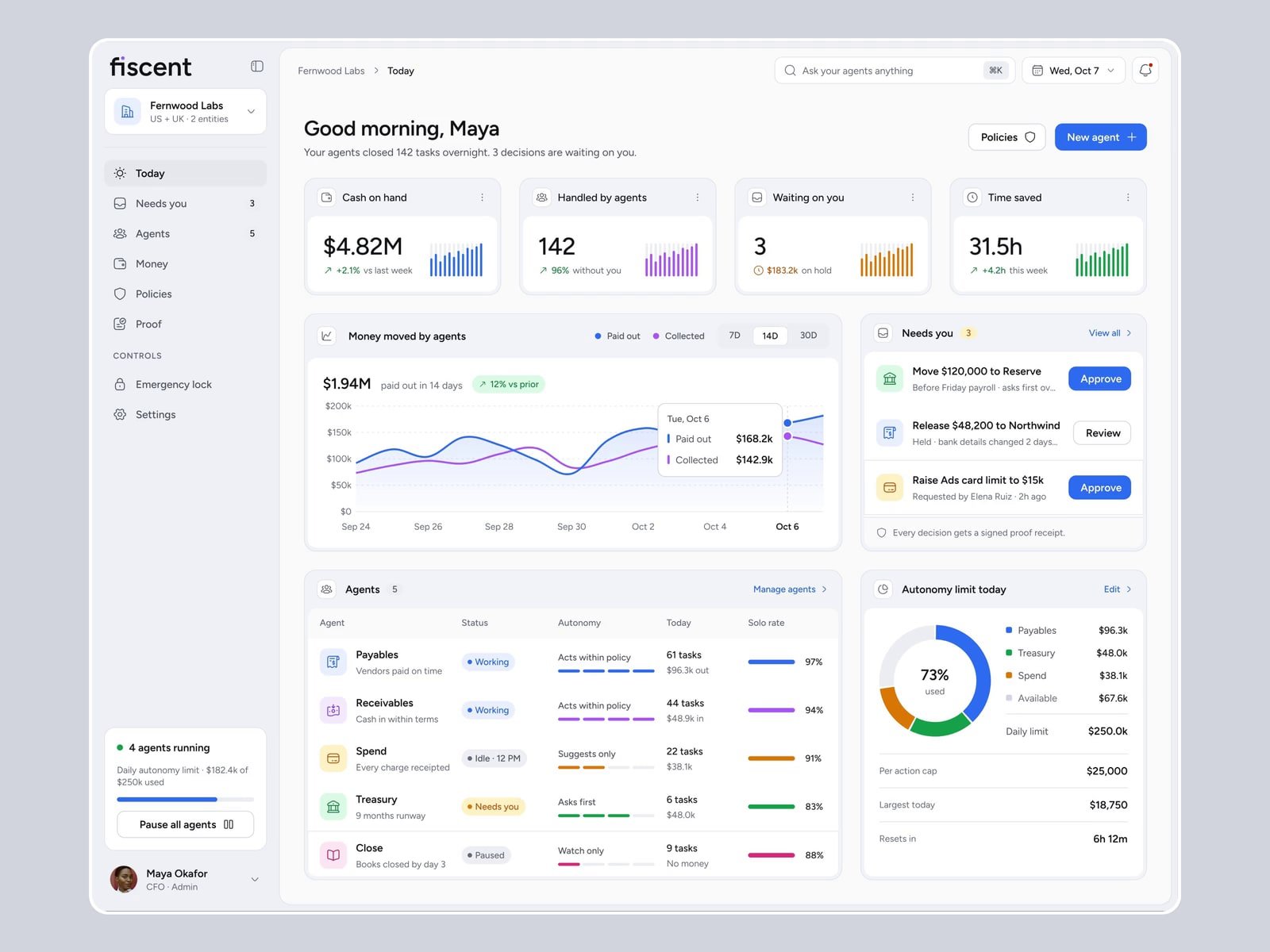Click the Payables blue swatch in the autonomy legend
The image size is (1270, 952).
tap(1009, 630)
